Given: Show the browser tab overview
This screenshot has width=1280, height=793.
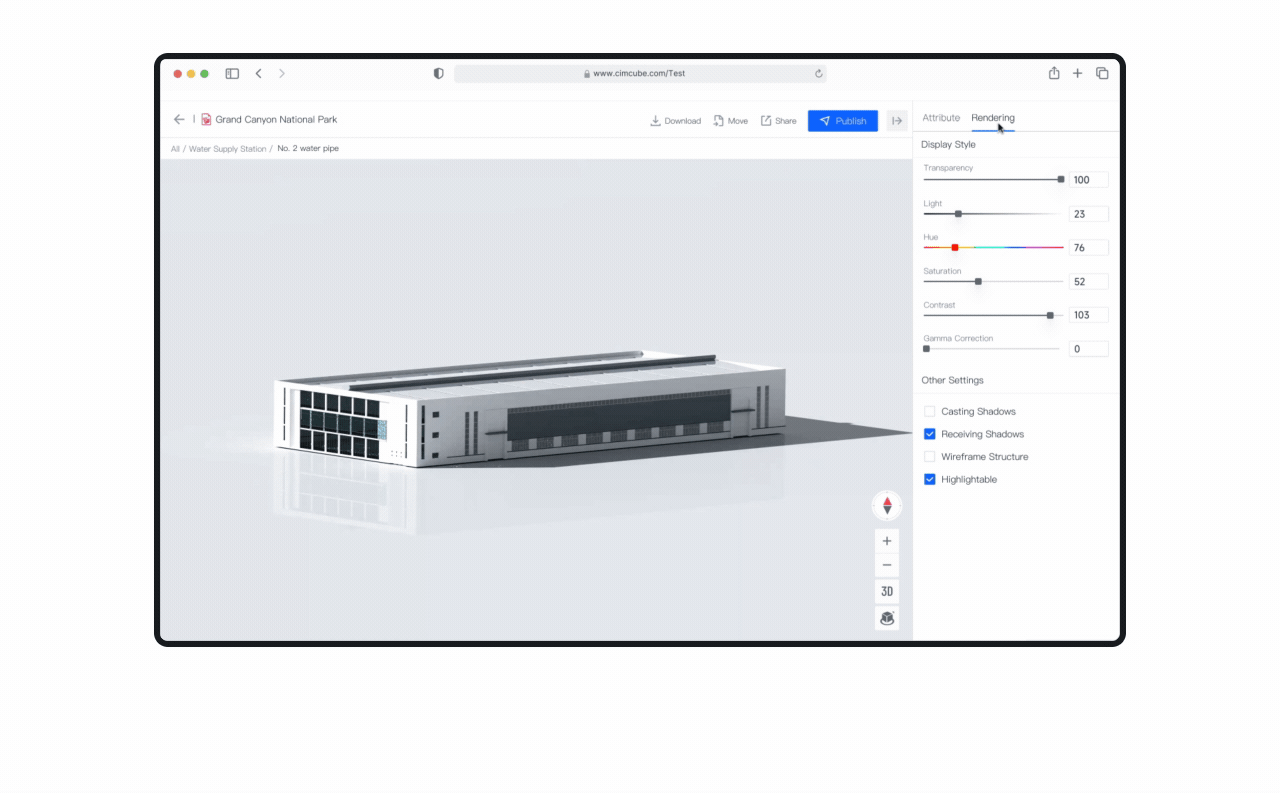Looking at the screenshot, I should [1102, 73].
